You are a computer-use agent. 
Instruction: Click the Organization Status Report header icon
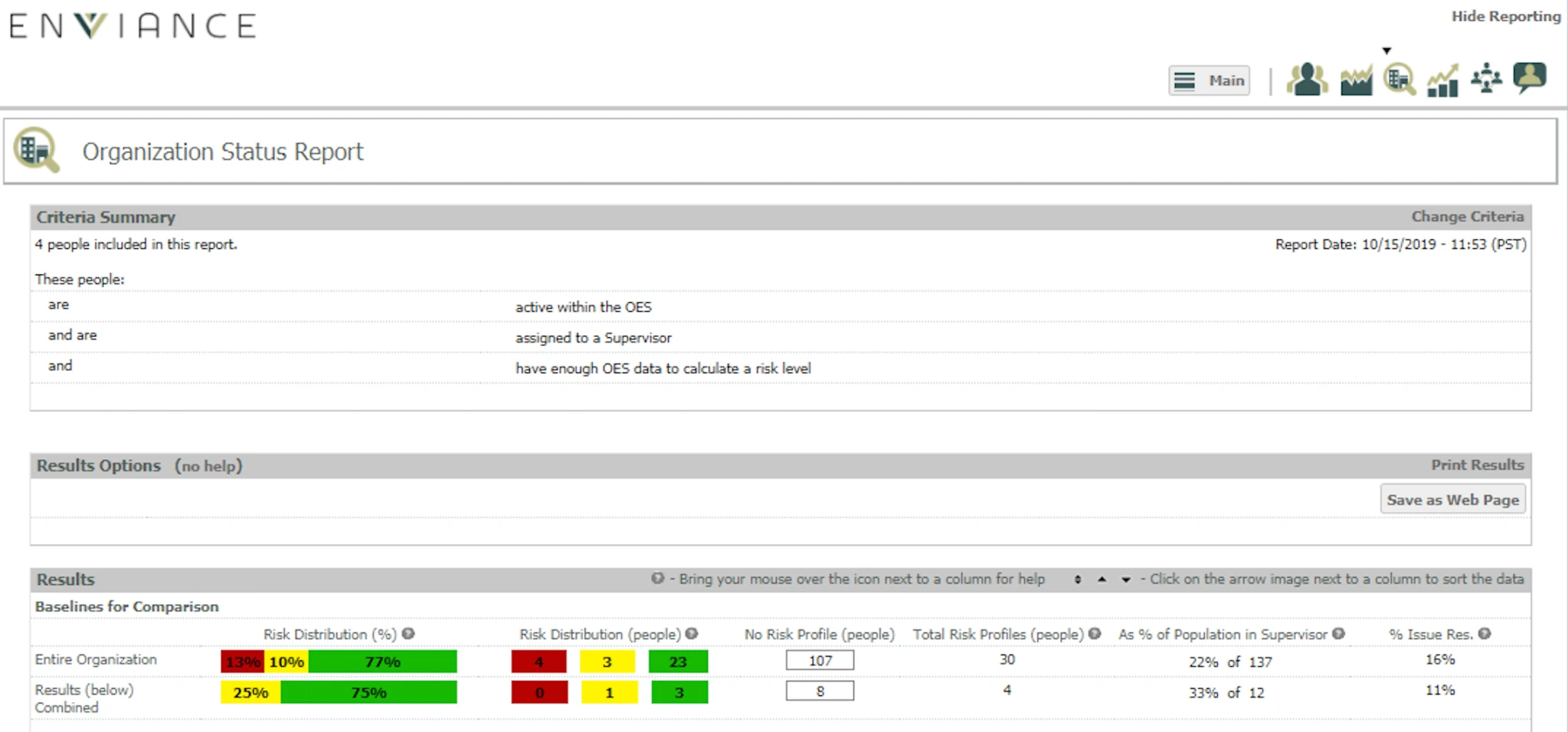(x=36, y=149)
